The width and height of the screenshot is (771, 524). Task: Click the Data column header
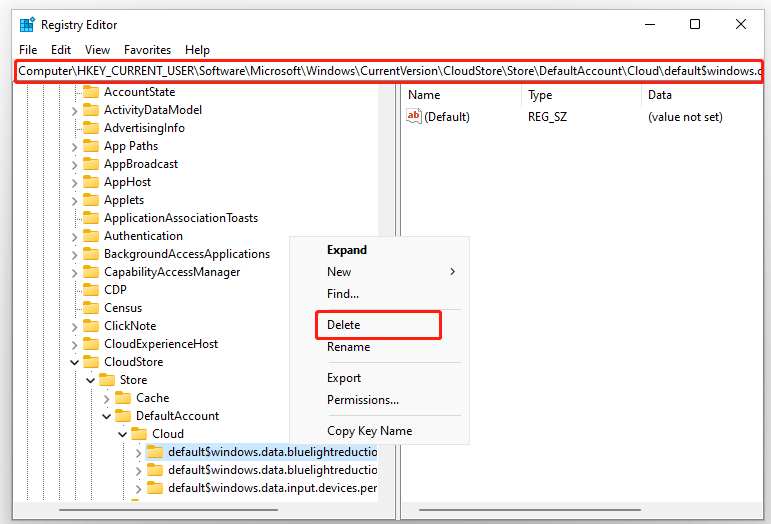tap(660, 95)
